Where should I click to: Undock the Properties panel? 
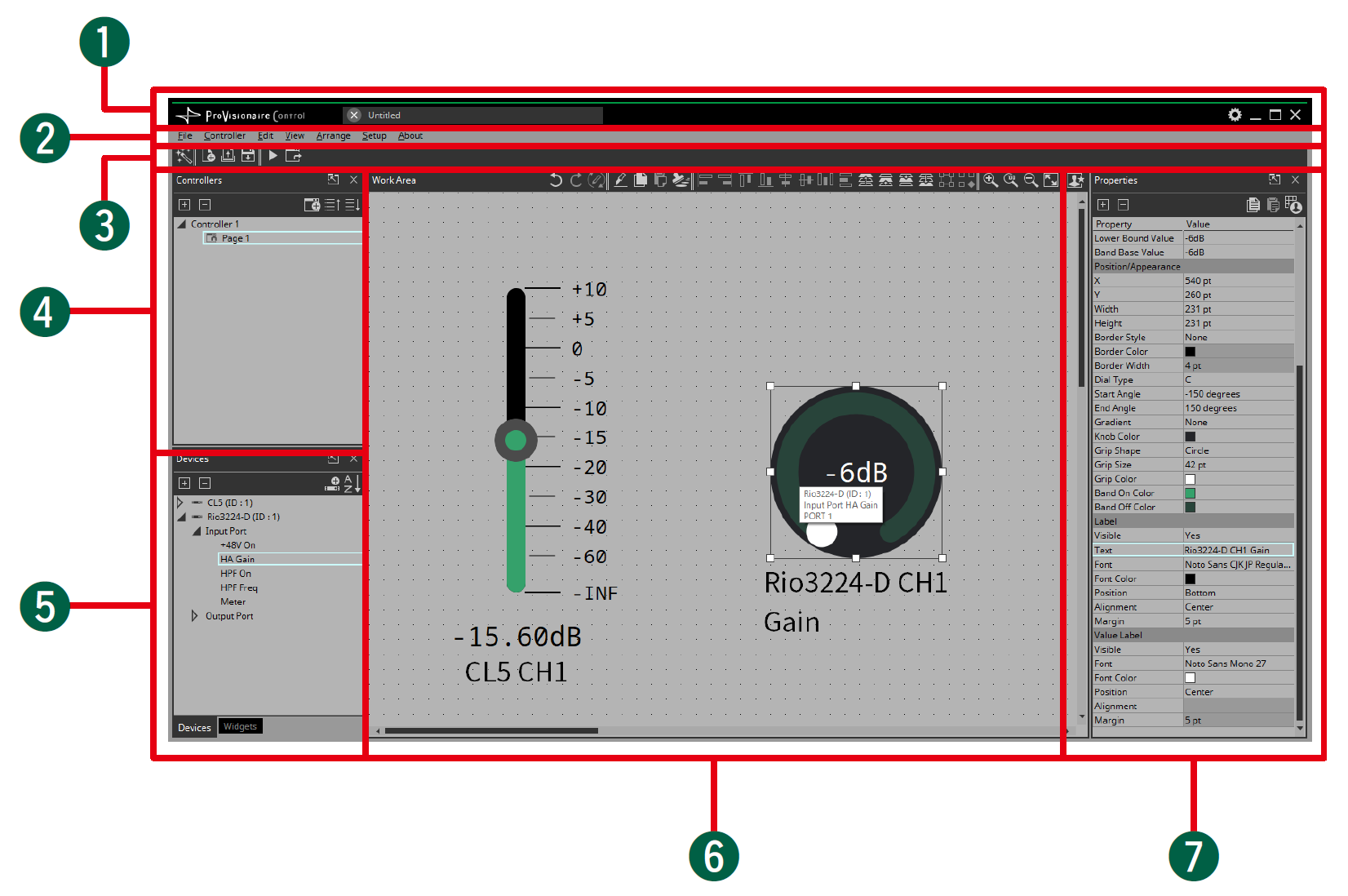pyautogui.click(x=1275, y=180)
